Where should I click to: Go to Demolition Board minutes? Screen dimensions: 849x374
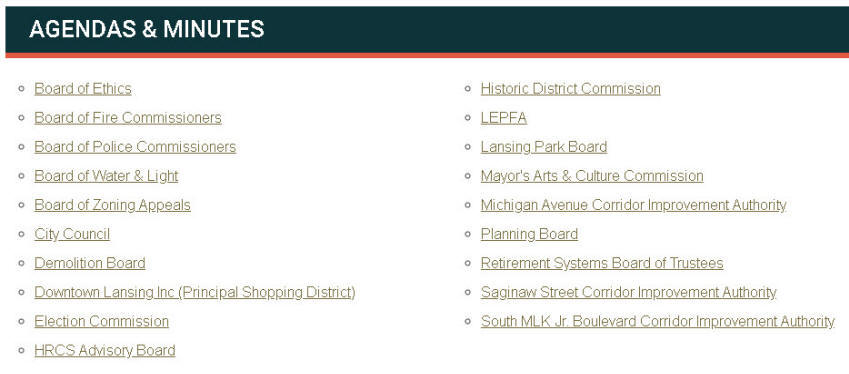[90, 264]
